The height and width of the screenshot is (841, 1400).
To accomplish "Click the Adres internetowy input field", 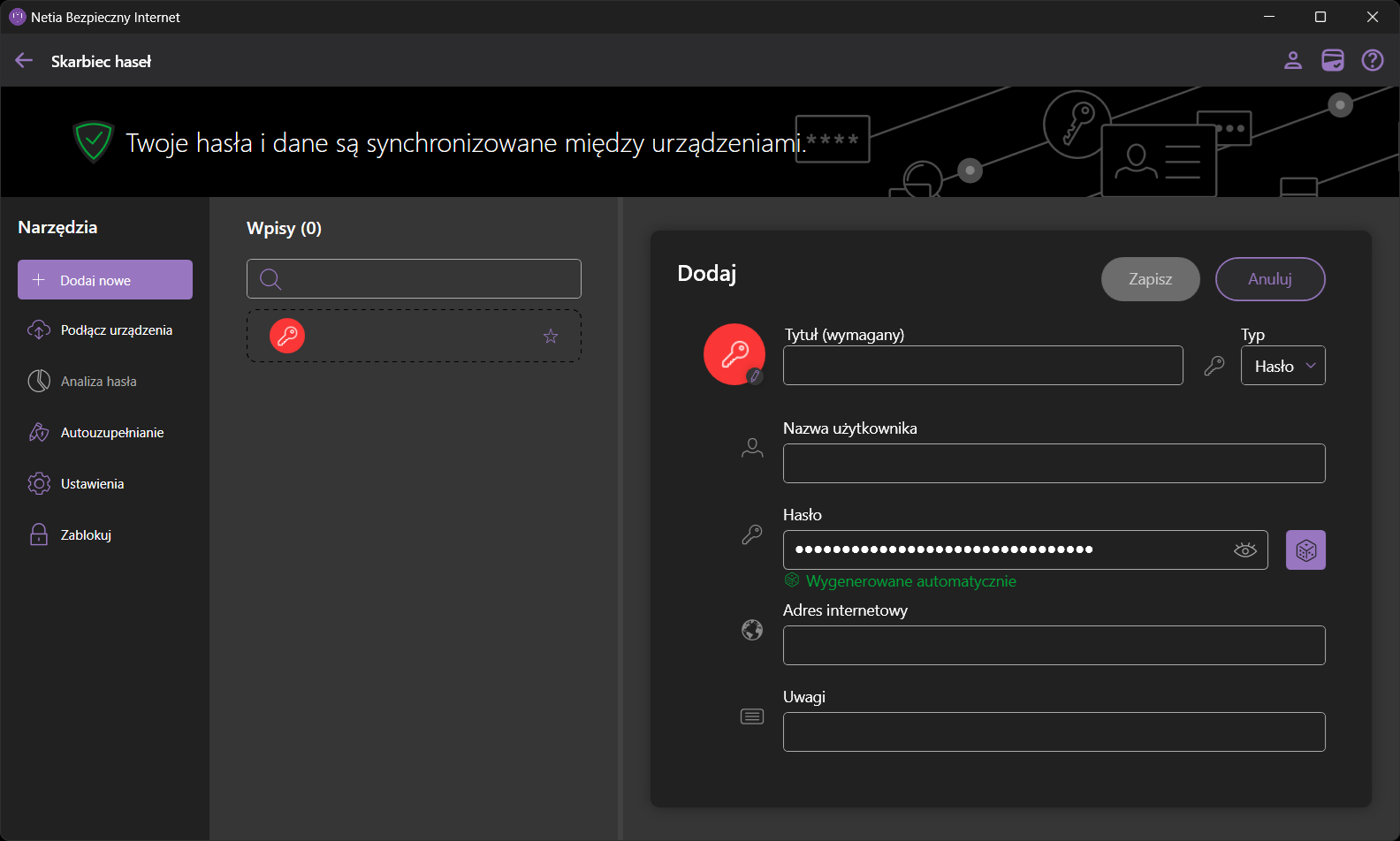I will (x=1054, y=646).
